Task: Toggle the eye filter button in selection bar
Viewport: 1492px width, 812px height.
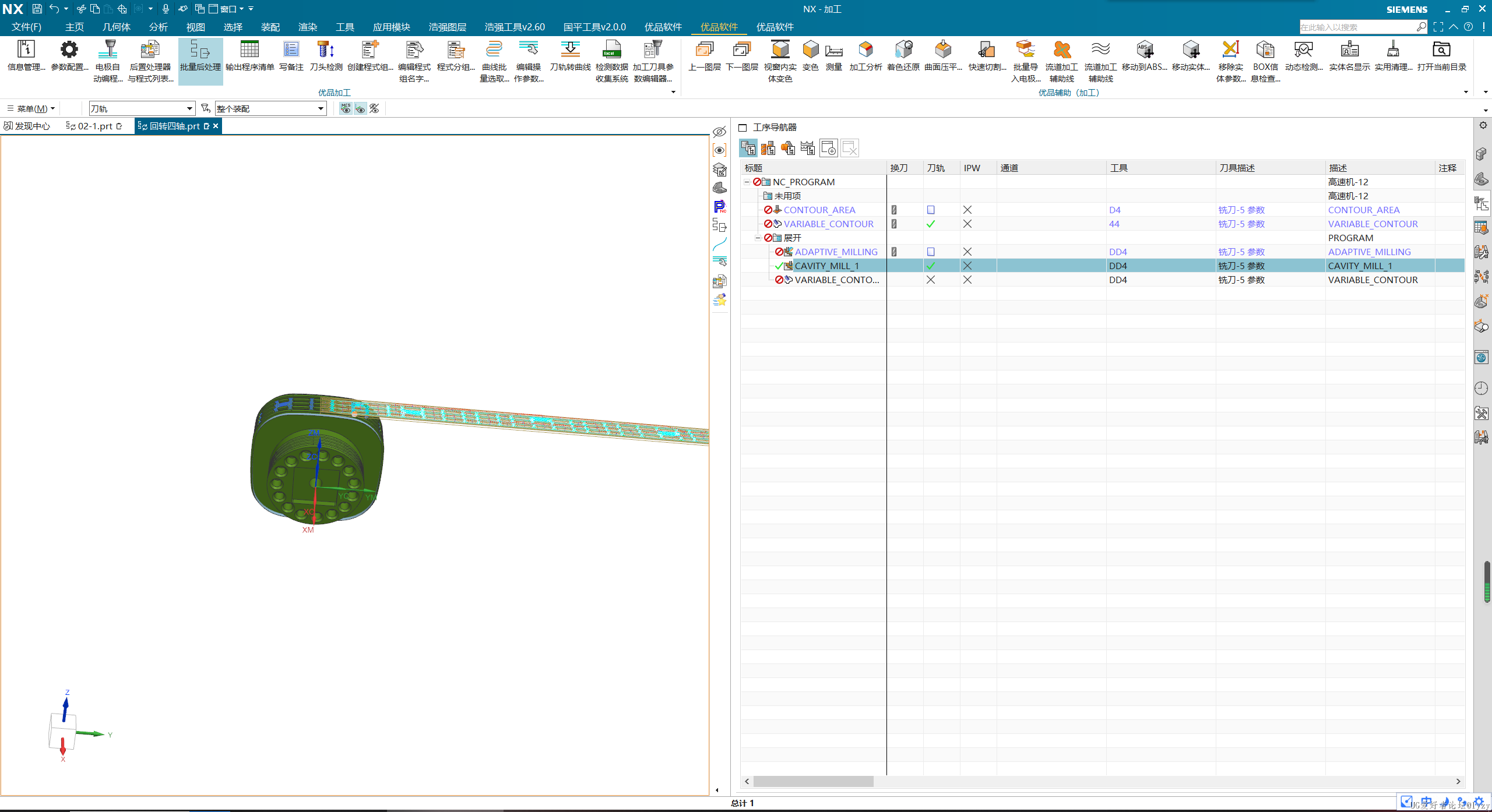Action: click(360, 108)
